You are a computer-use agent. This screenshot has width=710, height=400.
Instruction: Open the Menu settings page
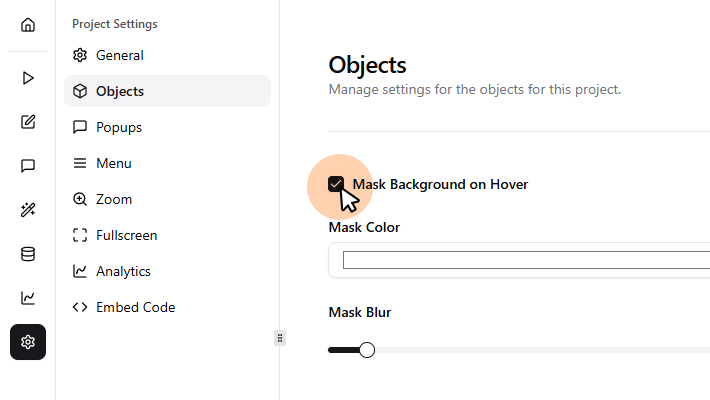click(113, 163)
